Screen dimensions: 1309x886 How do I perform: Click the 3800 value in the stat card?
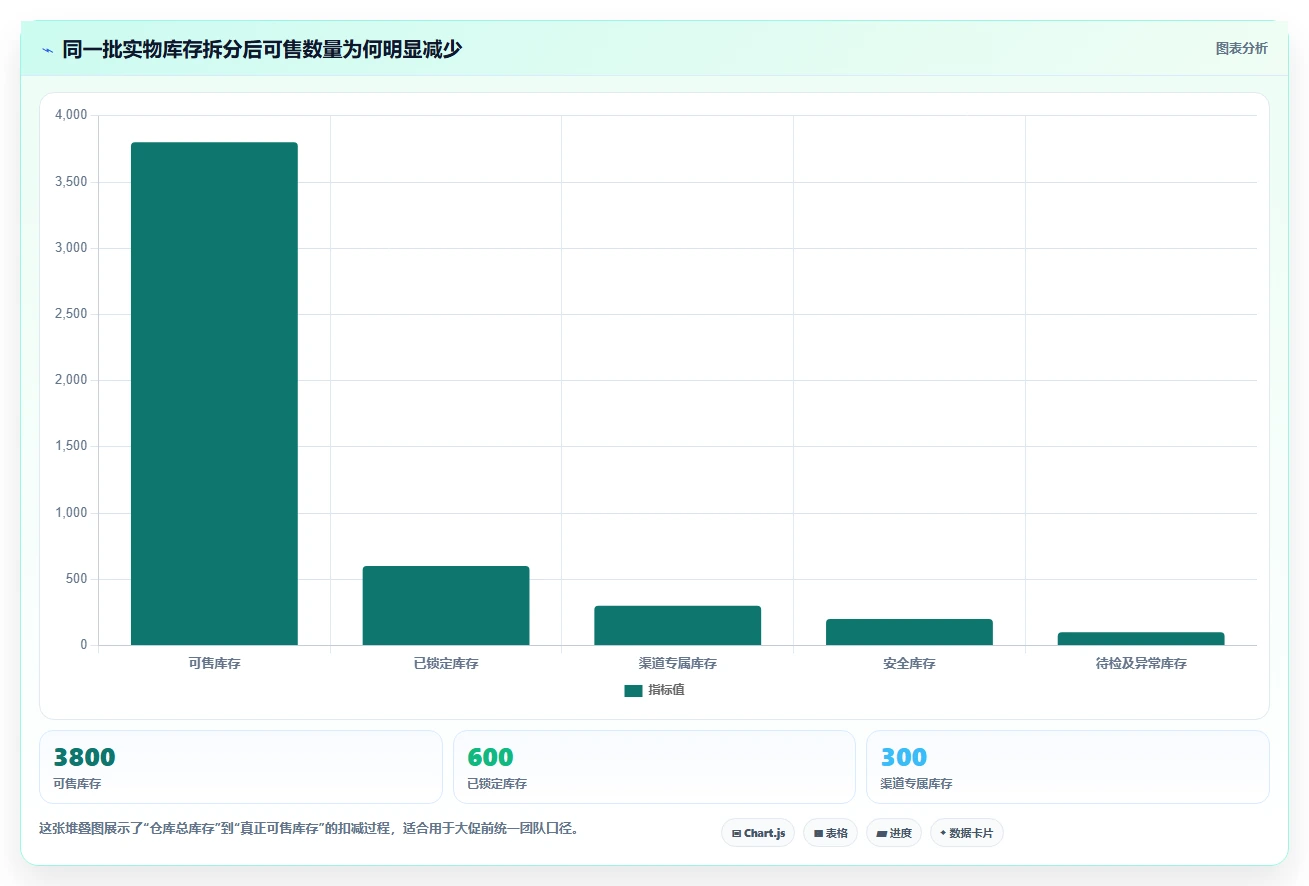[84, 758]
